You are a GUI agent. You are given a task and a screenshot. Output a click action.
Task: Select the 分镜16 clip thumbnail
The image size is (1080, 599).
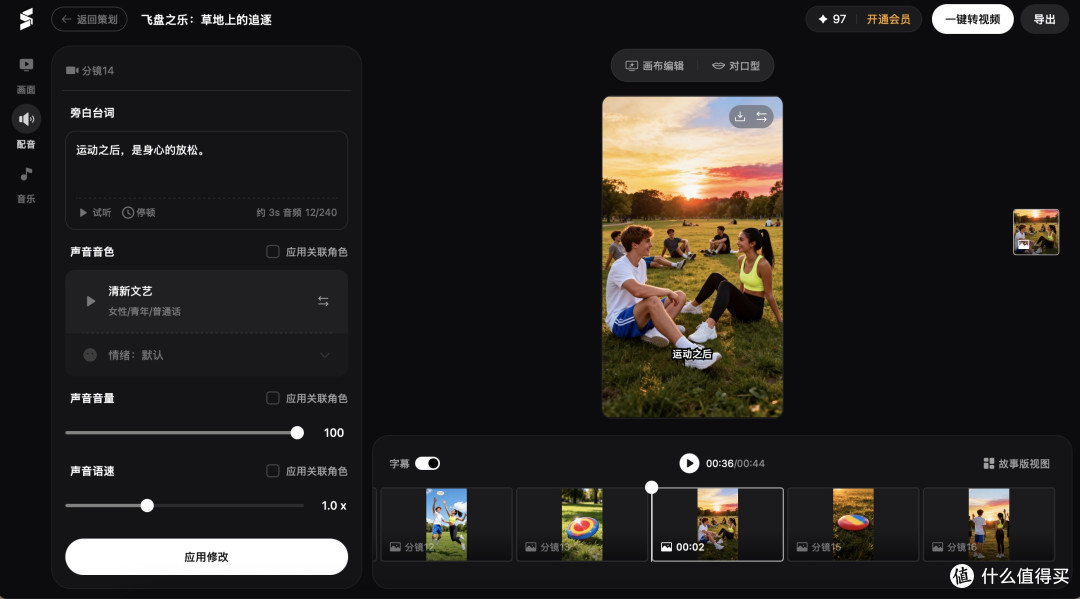[988, 524]
